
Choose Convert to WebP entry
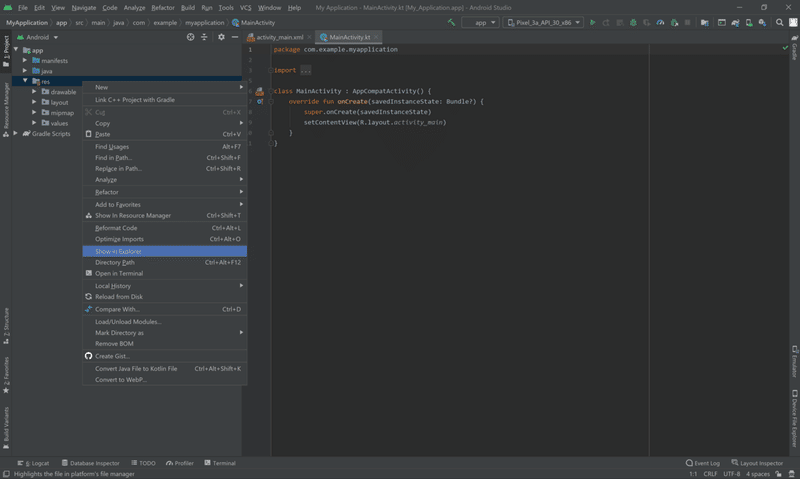click(165, 380)
